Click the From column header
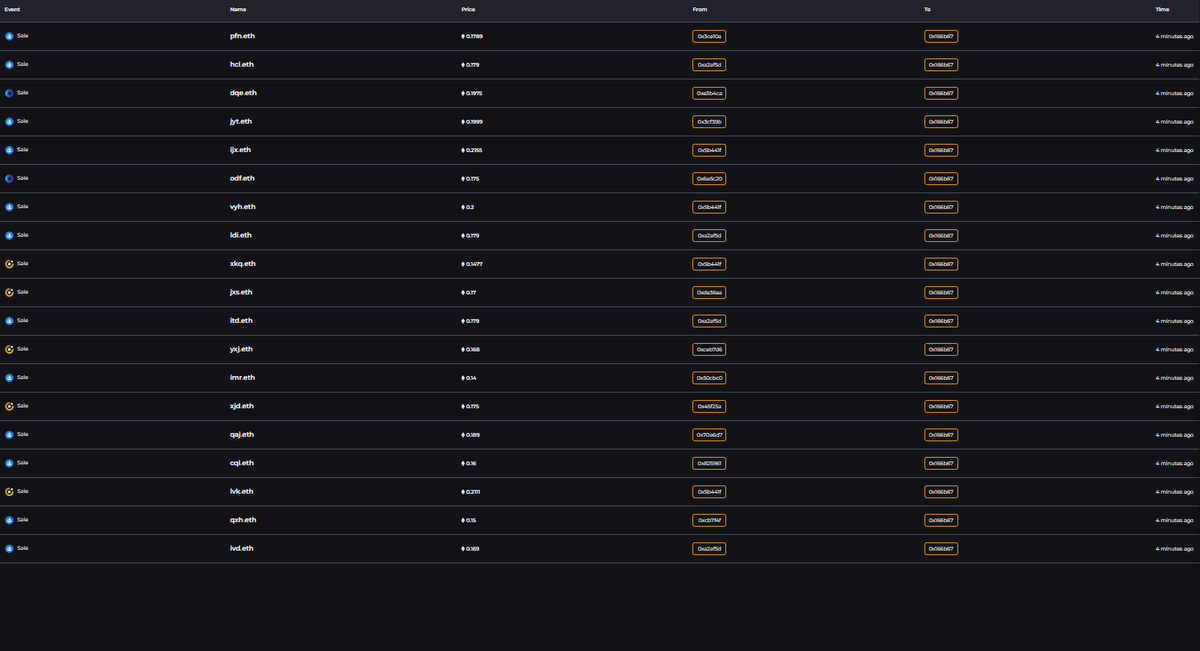The width and height of the screenshot is (1200, 651). 700,9
